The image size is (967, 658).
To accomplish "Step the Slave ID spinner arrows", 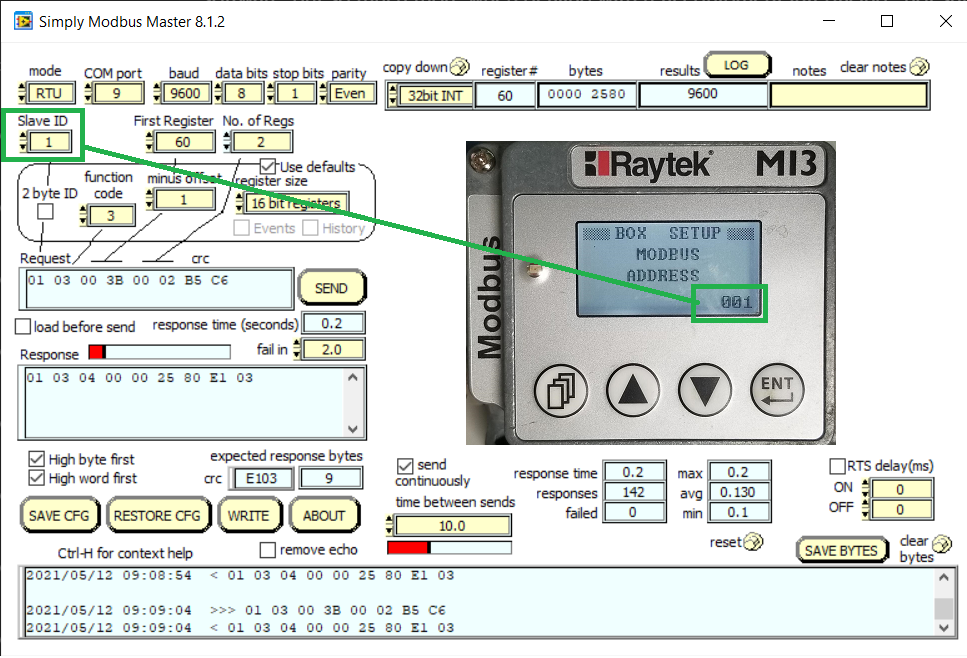I will tap(23, 142).
